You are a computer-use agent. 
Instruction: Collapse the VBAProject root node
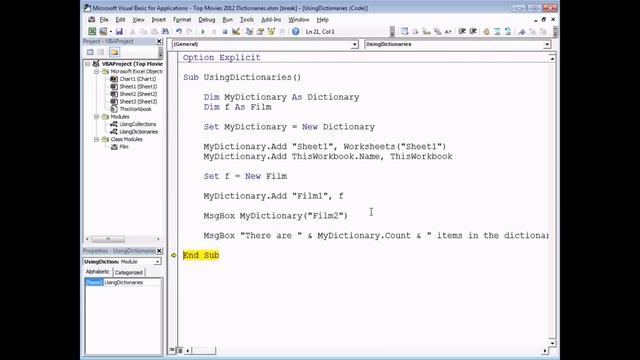87,64
